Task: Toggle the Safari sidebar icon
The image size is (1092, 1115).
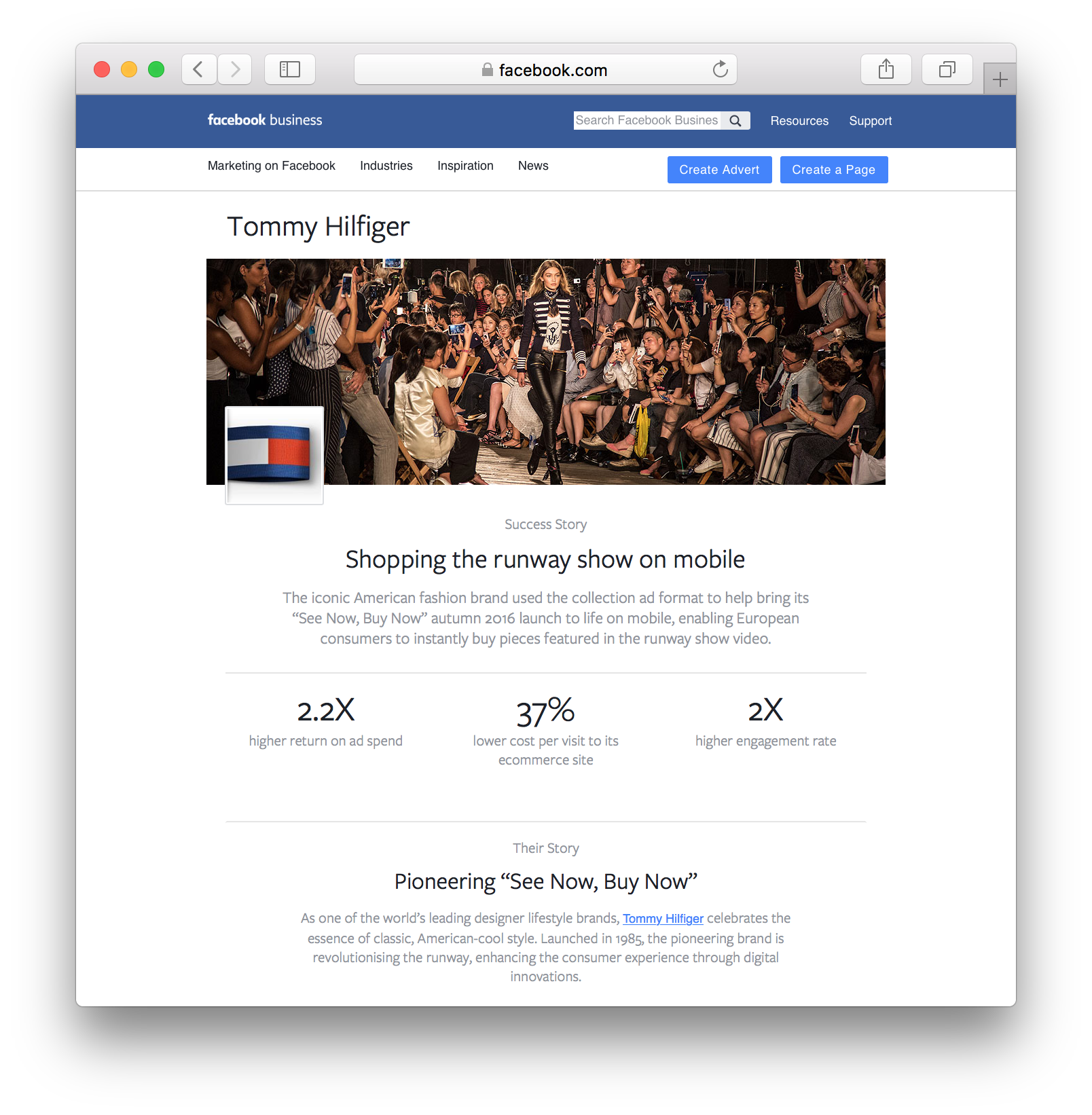Action: point(290,69)
